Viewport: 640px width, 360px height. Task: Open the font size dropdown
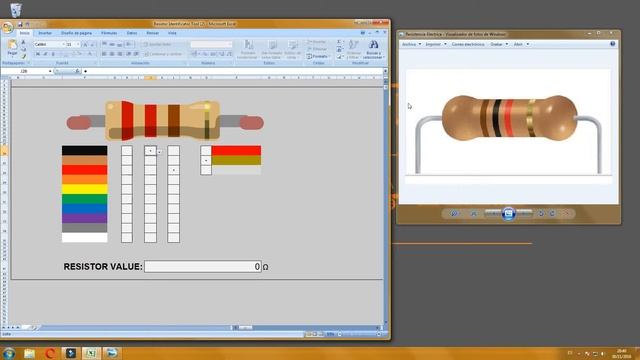[78, 44]
